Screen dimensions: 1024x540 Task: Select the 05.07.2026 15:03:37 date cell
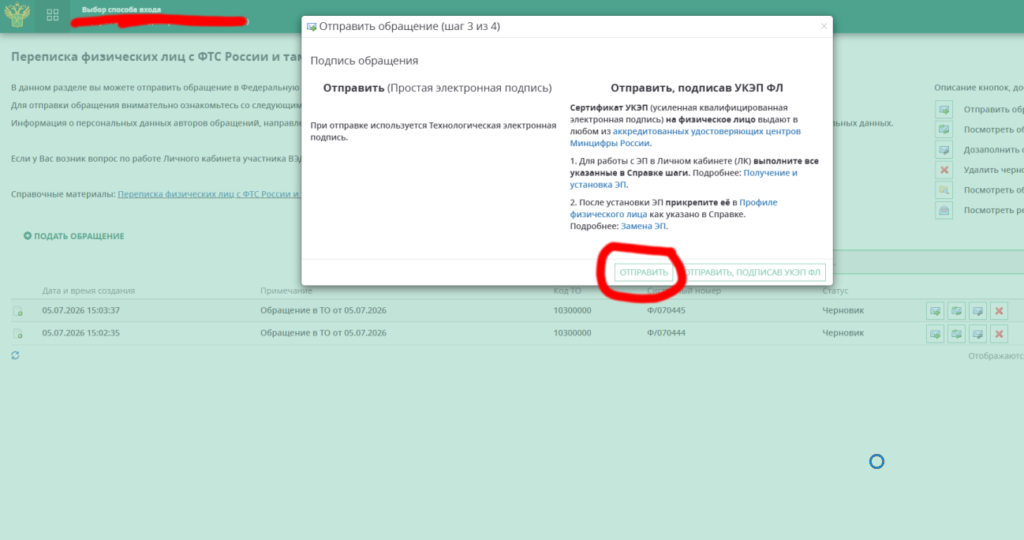pyautogui.click(x=81, y=310)
